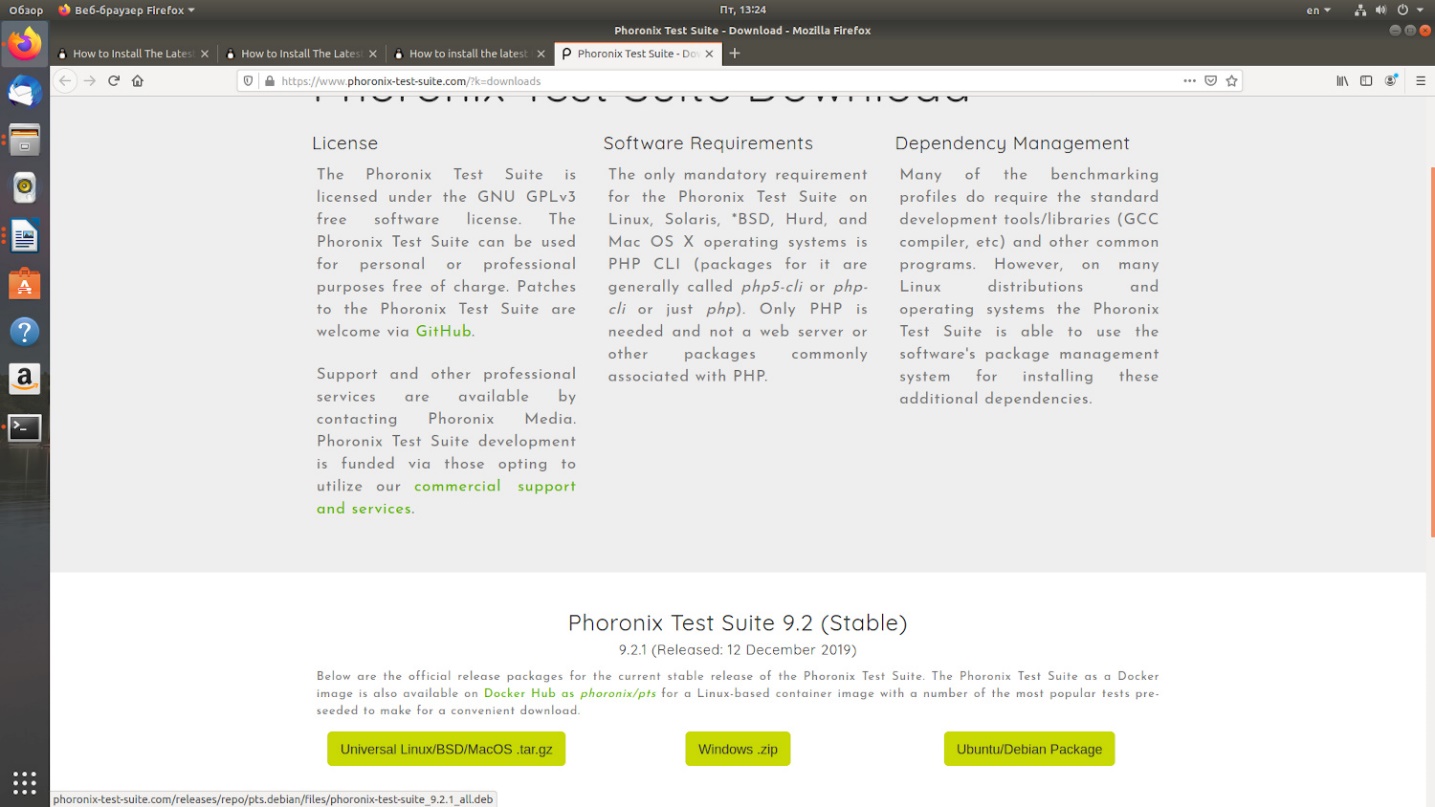Download the Ubuntu/Debian Package
The width and height of the screenshot is (1435, 807).
click(1029, 749)
